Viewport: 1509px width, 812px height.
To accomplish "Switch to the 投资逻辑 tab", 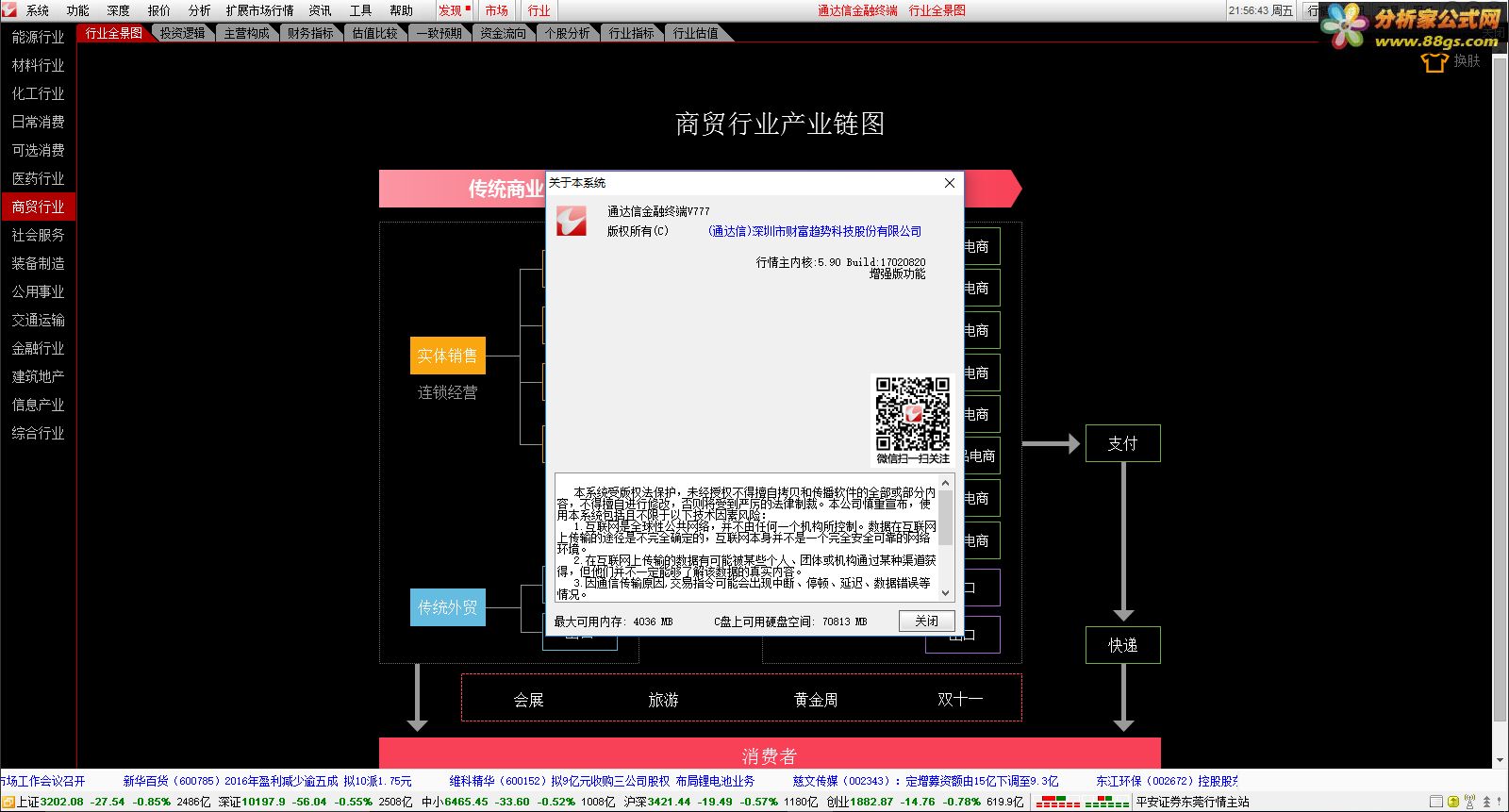I will coord(182,33).
